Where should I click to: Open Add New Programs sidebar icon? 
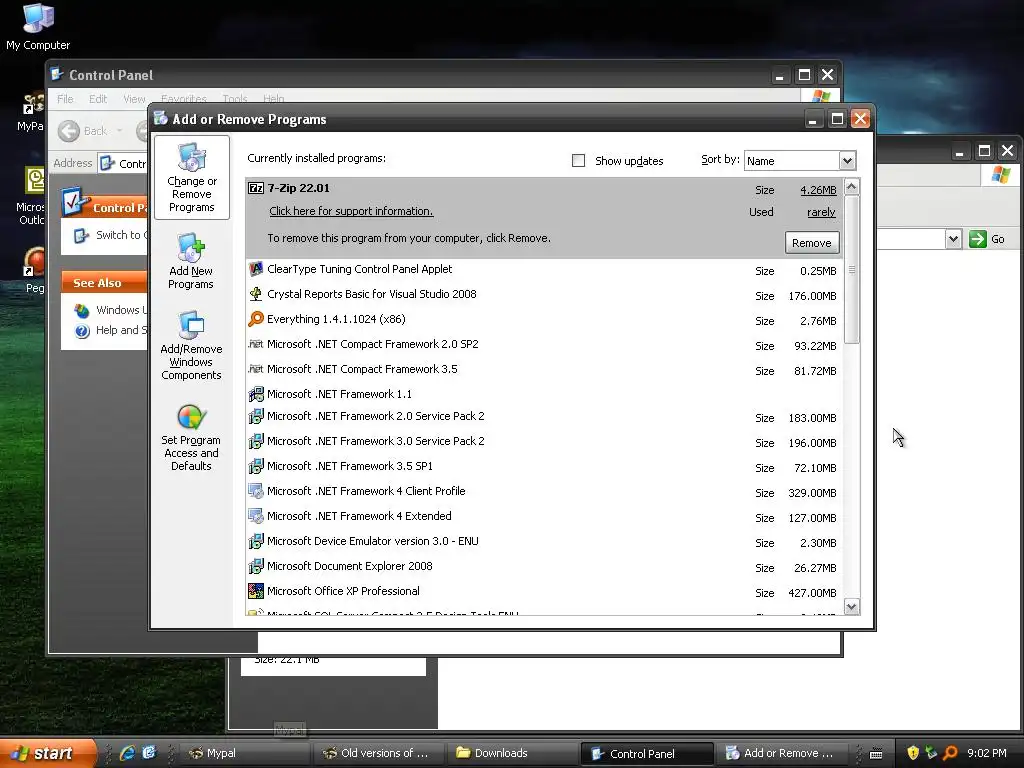tap(191, 261)
